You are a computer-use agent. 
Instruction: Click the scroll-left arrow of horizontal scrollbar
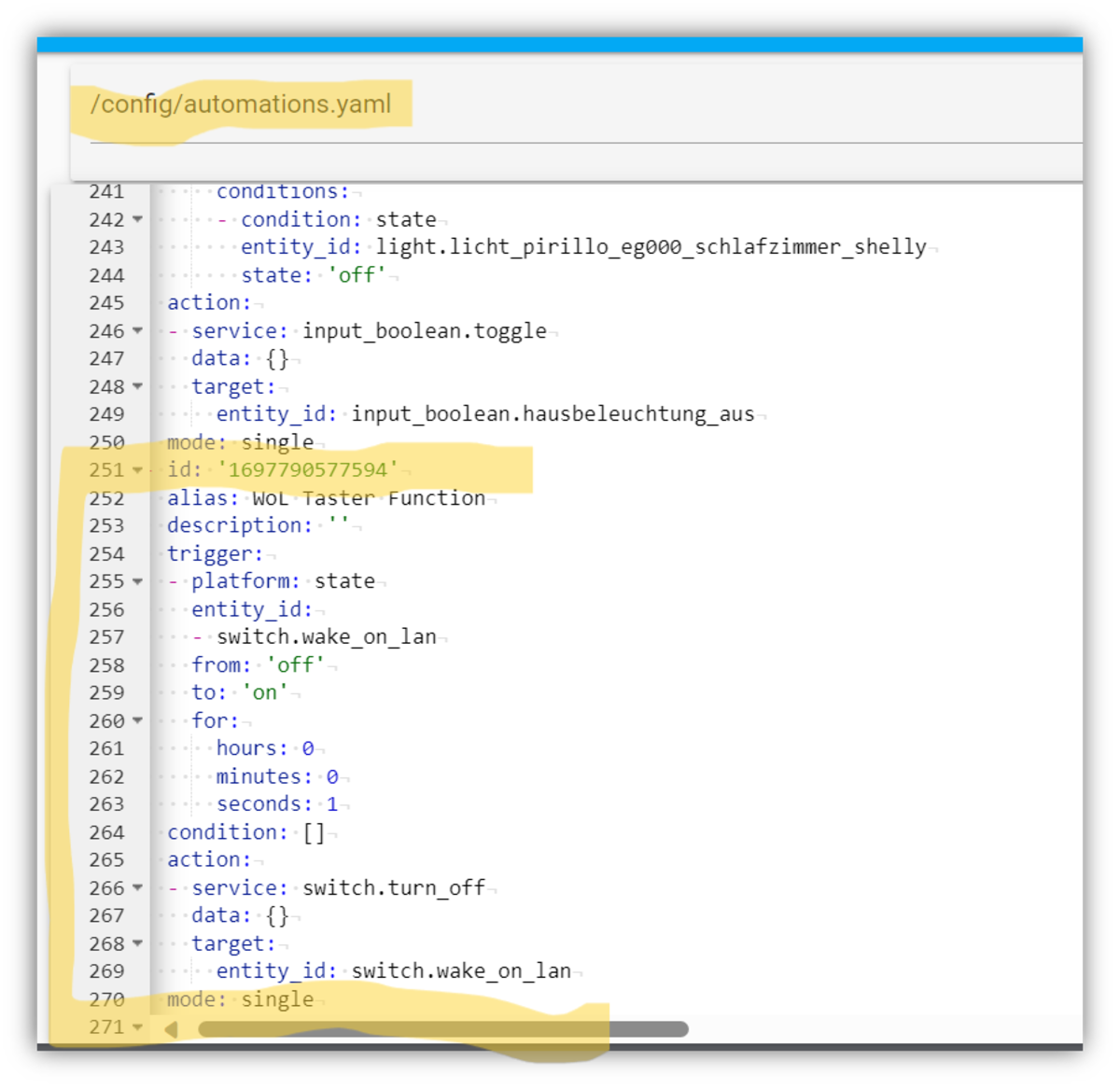click(x=171, y=1029)
